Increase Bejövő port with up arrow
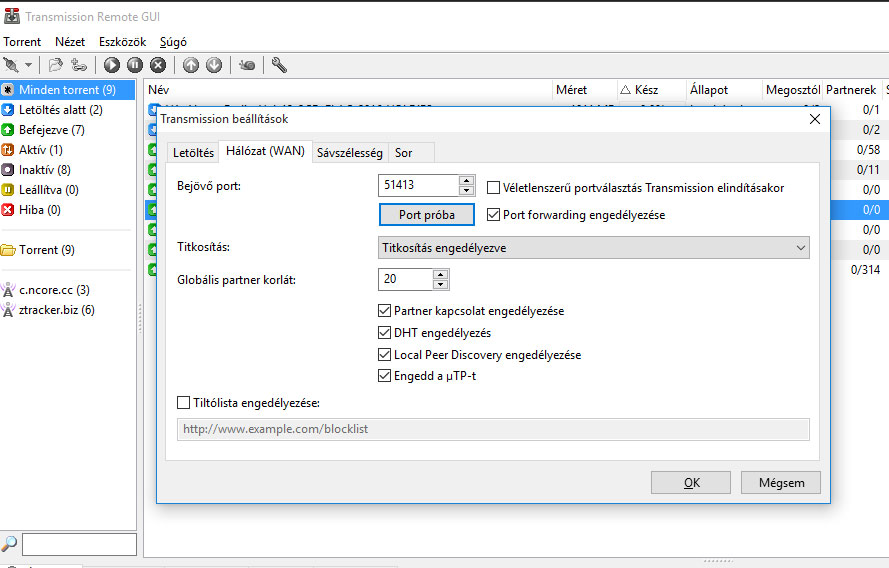889x568 pixels. click(x=467, y=180)
